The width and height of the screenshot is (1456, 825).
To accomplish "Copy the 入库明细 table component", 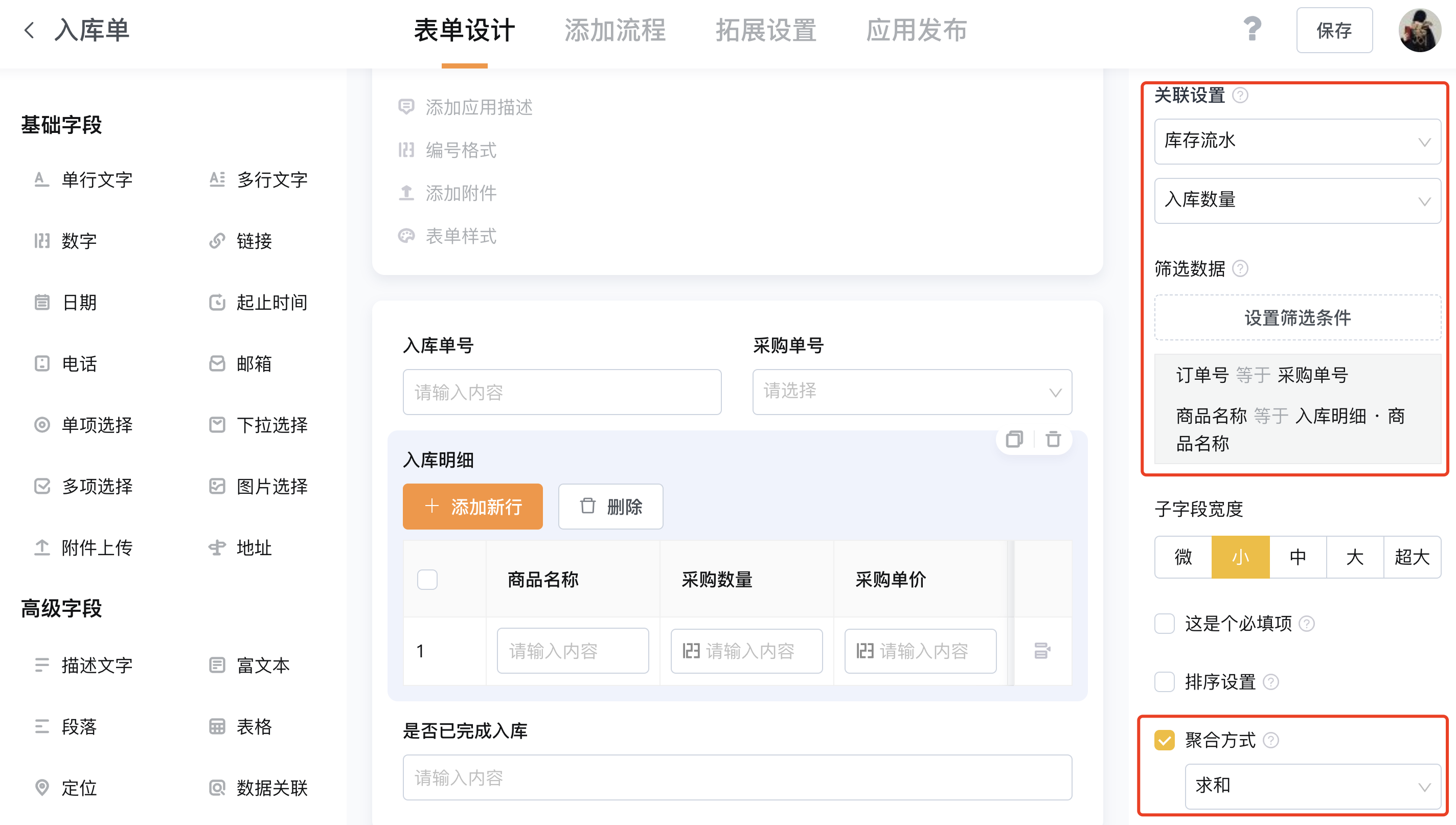I will coord(1014,439).
